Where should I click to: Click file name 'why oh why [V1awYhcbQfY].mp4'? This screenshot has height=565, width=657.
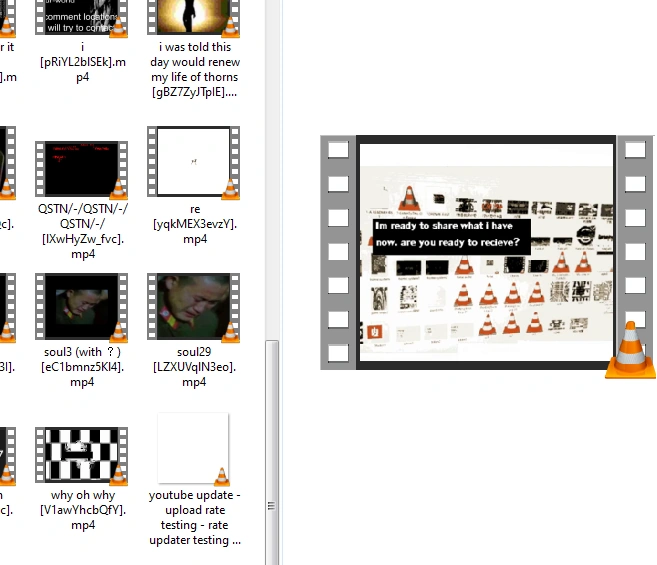(83, 510)
